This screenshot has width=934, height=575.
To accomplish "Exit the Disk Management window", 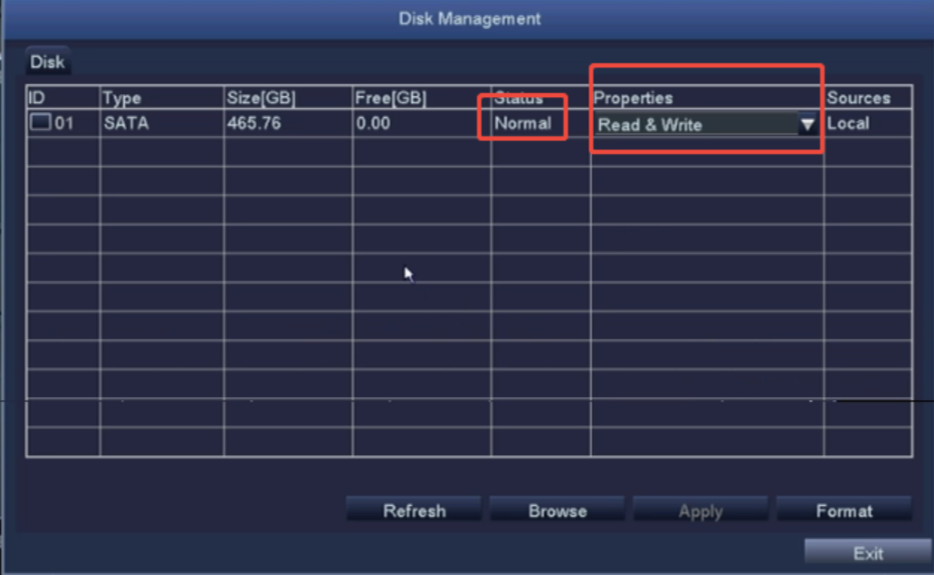I will click(867, 553).
